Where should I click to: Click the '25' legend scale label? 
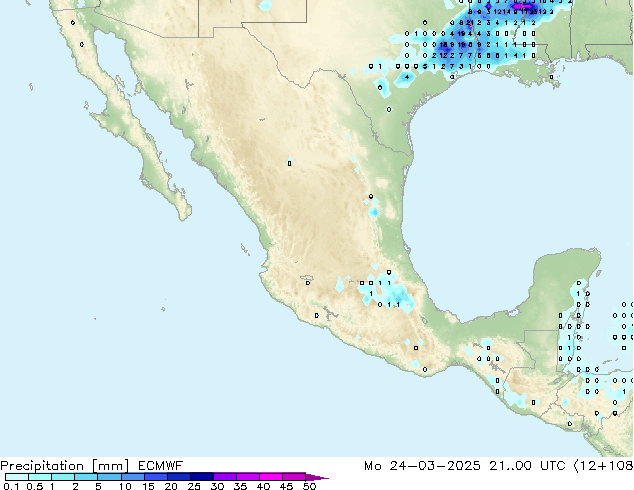pyautogui.click(x=194, y=486)
